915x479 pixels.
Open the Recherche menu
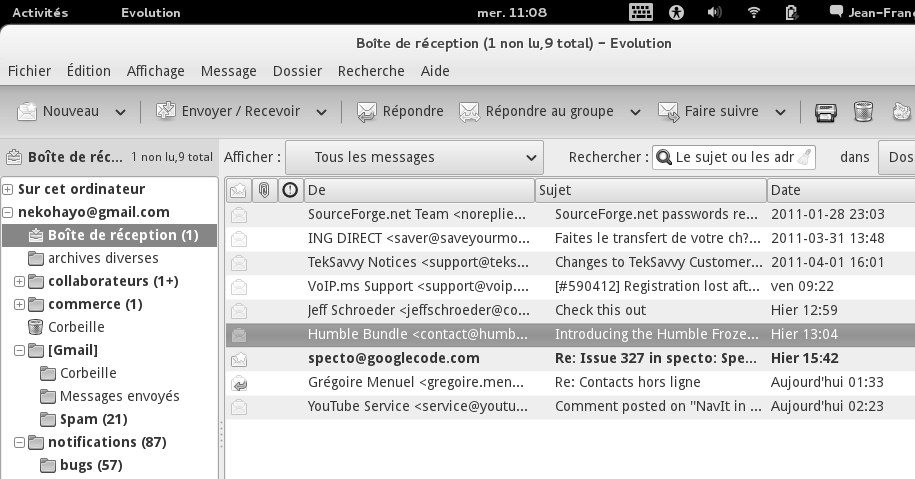tap(371, 71)
